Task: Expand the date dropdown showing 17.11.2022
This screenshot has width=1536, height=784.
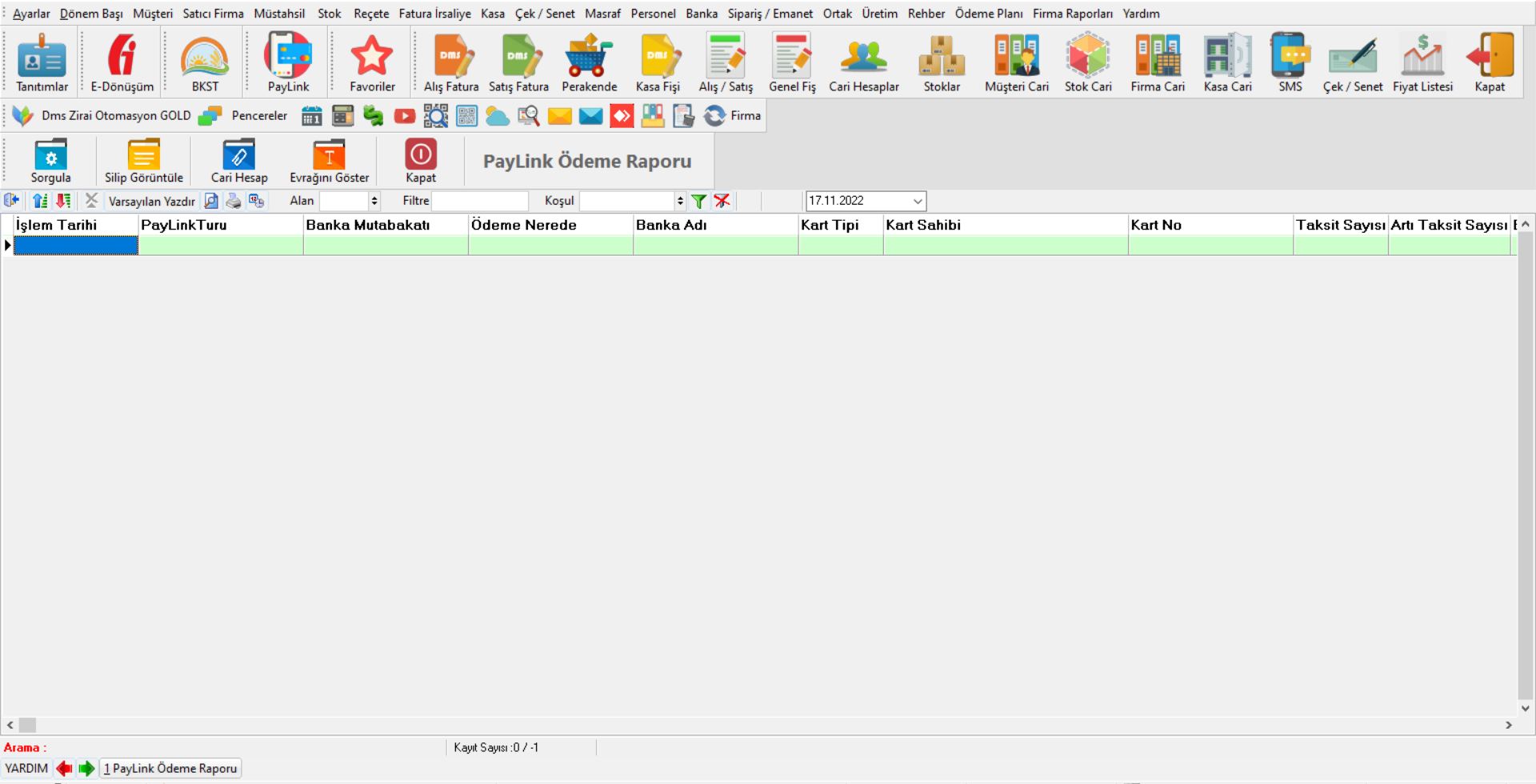Action: [x=918, y=202]
